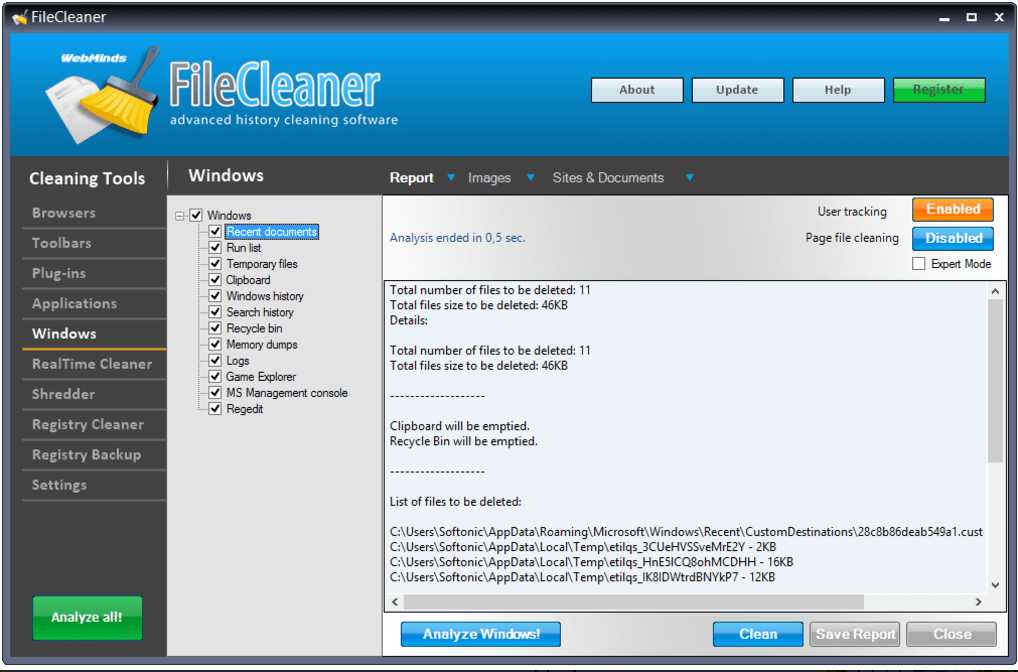Toggle the Expert Mode checkbox

click(x=919, y=264)
